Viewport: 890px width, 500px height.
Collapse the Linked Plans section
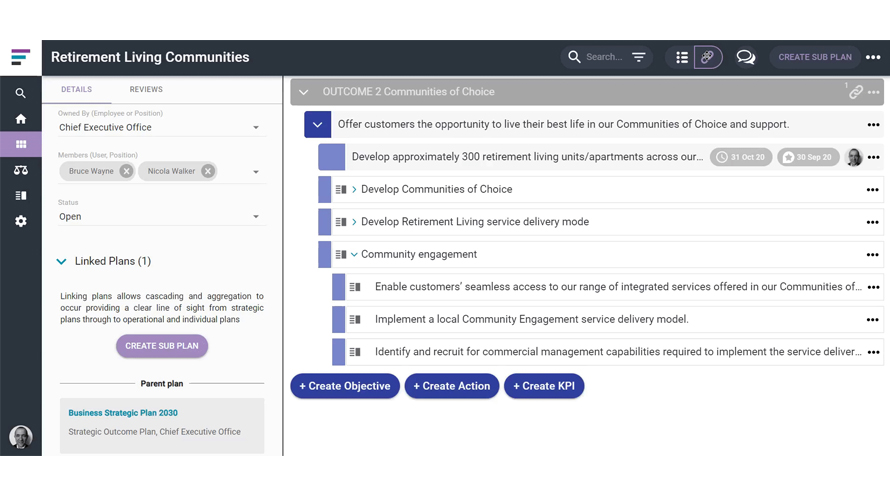62,261
